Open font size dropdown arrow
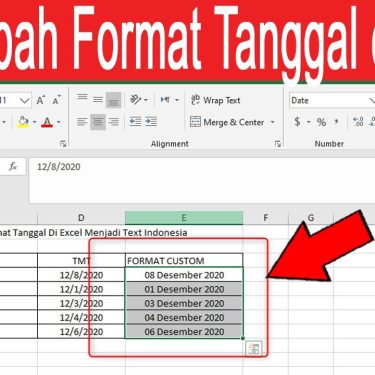Viewport: 375px width, 375px height. pyautogui.click(x=24, y=100)
